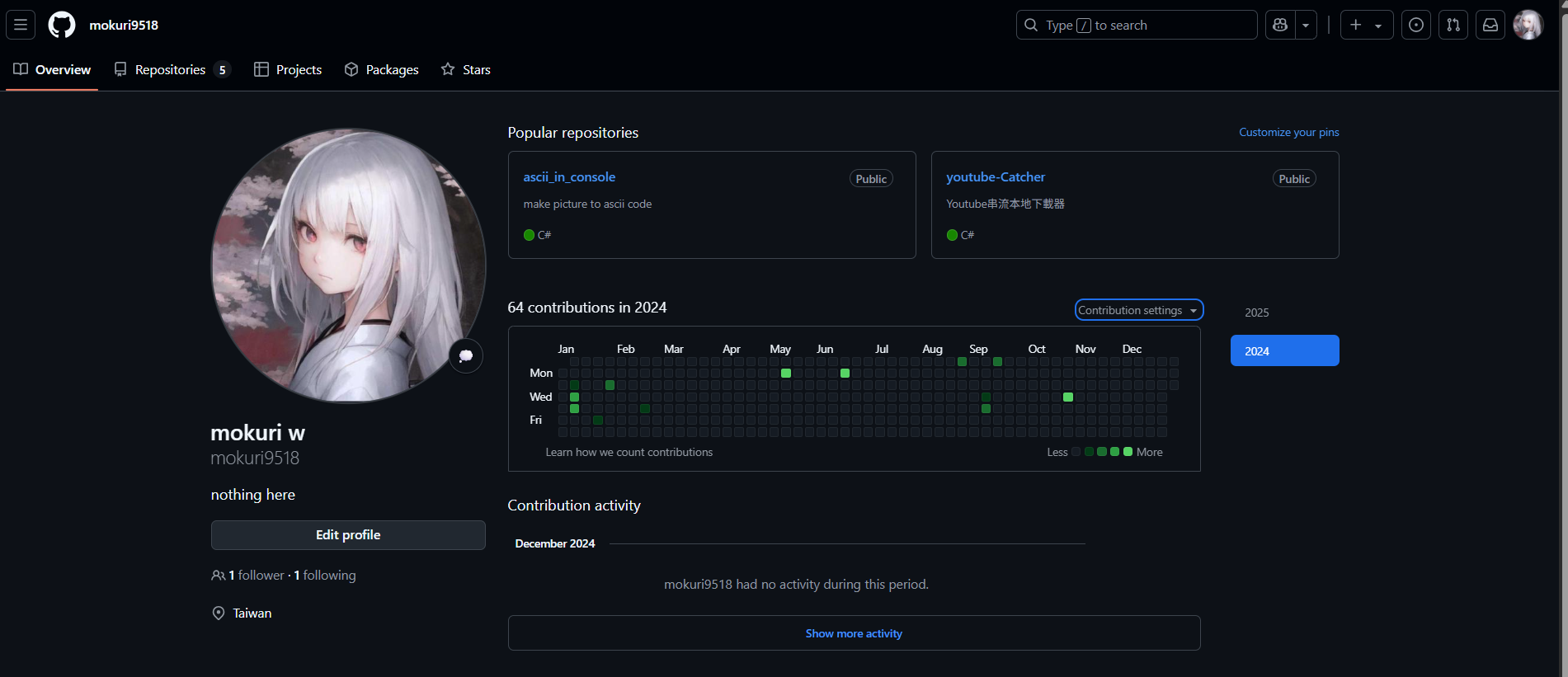Image resolution: width=1568 pixels, height=677 pixels.
Task: Expand the Copilot dropdown arrow
Action: 1306,25
